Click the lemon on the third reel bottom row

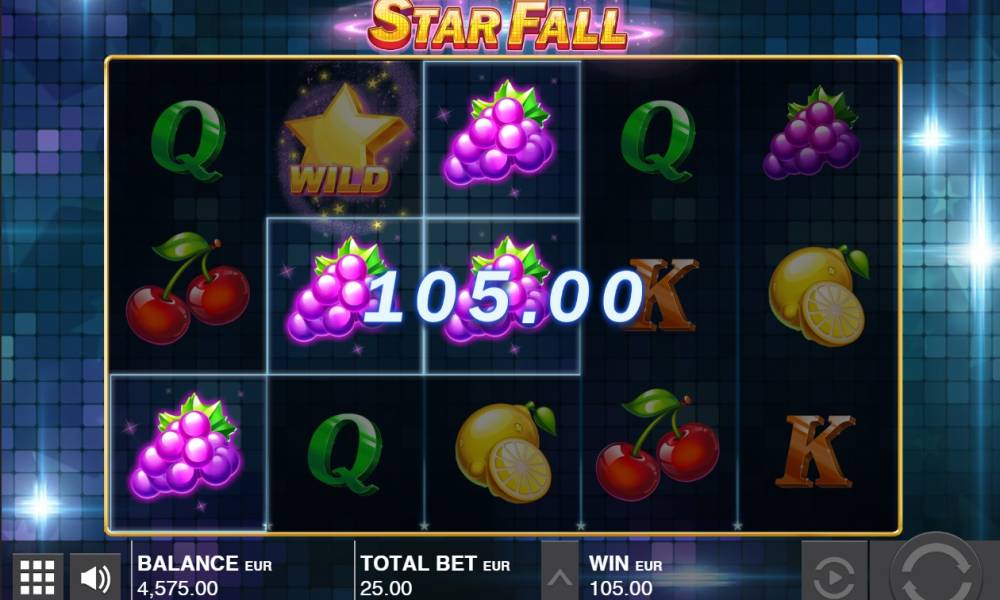click(505, 451)
